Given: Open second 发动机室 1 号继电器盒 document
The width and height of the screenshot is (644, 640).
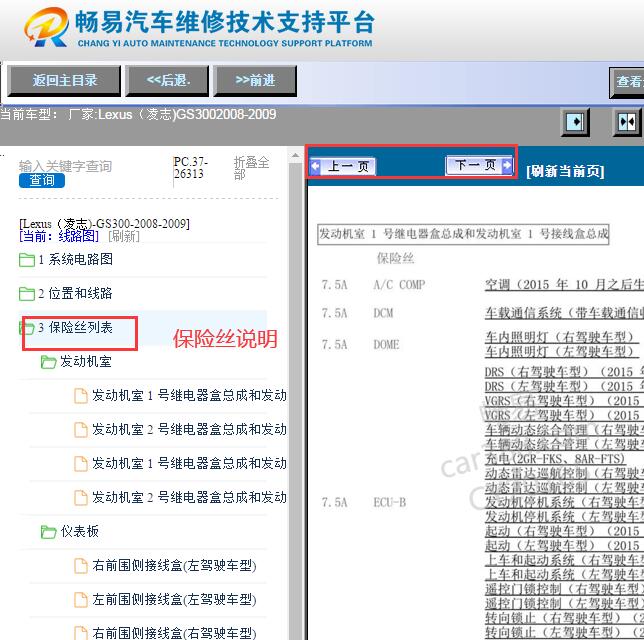Looking at the screenshot, I should pos(189,464).
